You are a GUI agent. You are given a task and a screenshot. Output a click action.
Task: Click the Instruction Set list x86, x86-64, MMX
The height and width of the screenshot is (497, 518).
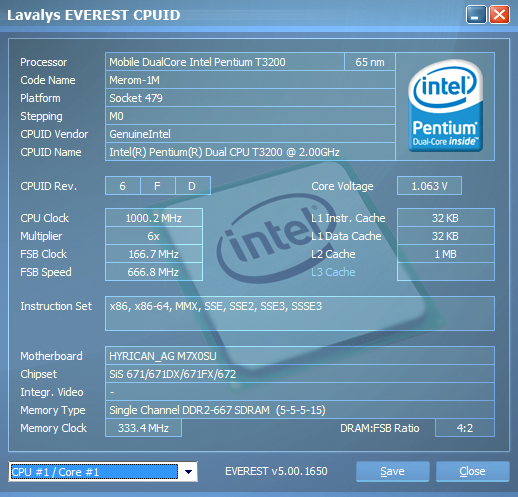[x=300, y=313]
